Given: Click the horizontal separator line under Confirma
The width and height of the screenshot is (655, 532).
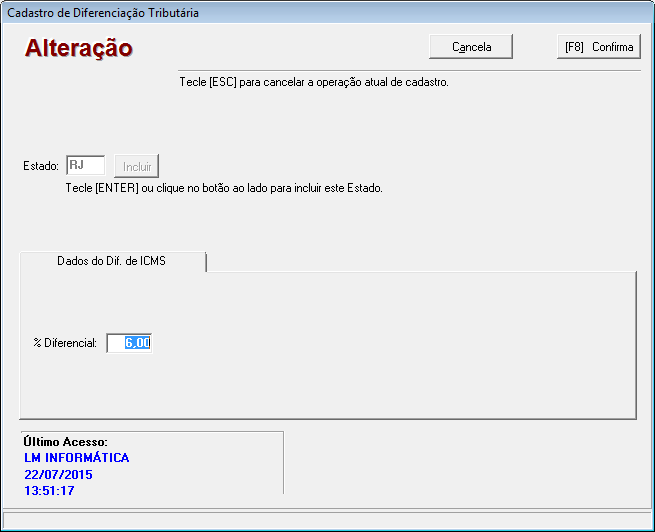Looking at the screenshot, I should pos(400,71).
